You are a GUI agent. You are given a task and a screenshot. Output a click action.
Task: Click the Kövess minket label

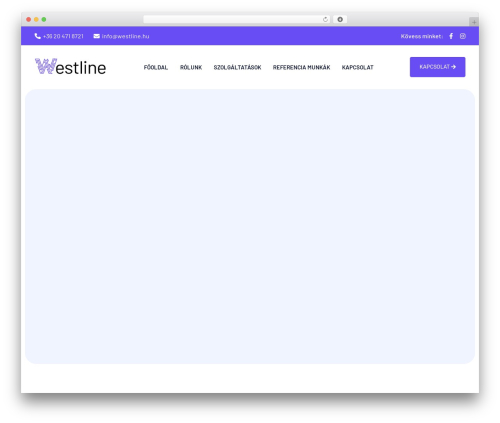tap(422, 36)
